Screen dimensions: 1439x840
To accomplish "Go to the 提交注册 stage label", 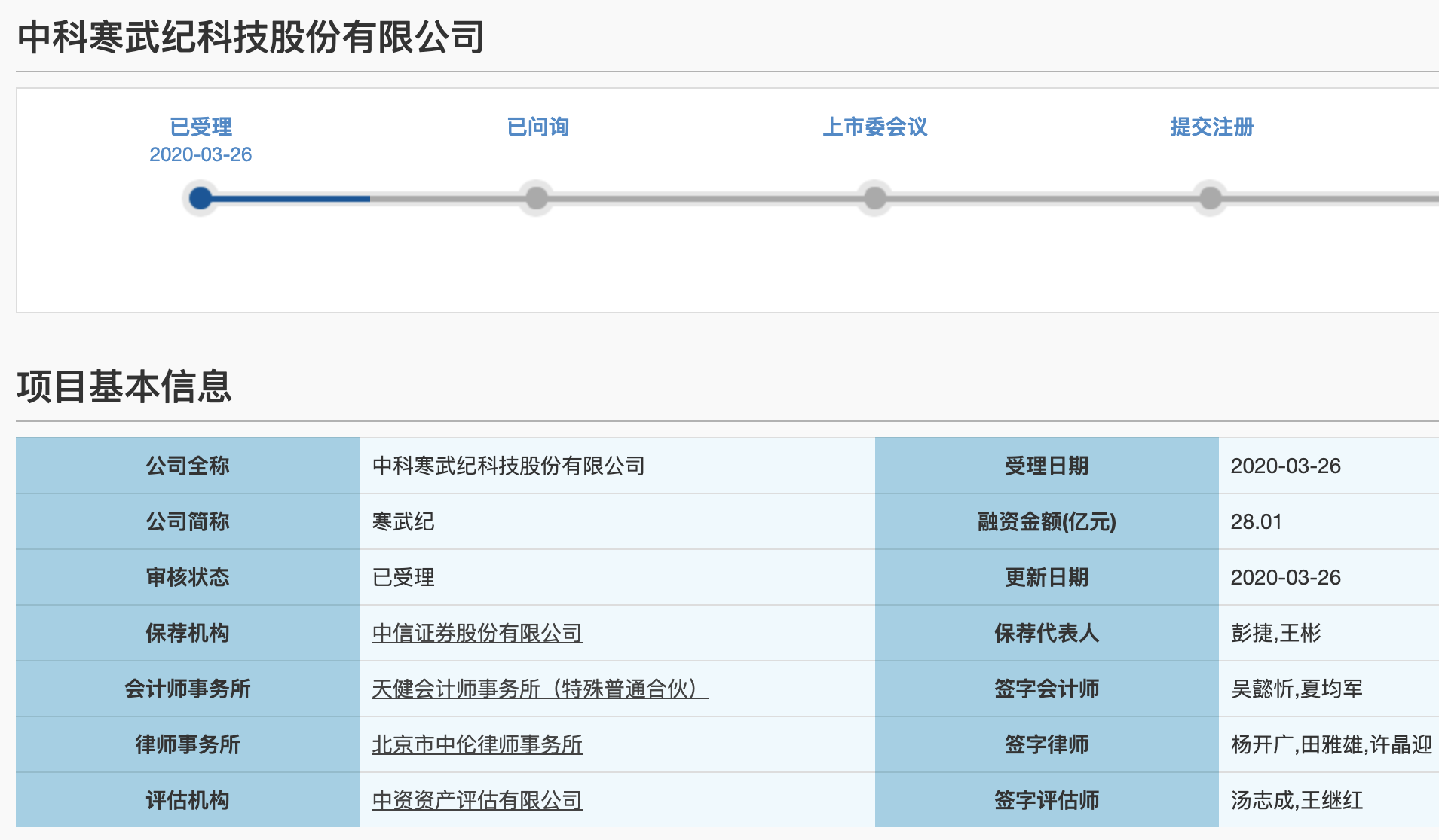I will 1211,127.
